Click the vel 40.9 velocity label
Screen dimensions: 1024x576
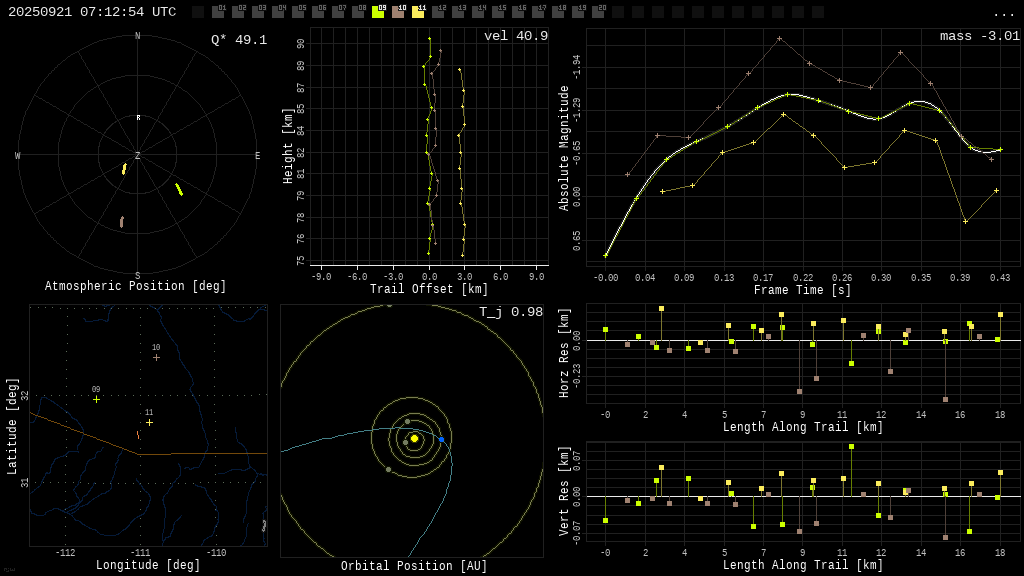(x=516, y=36)
